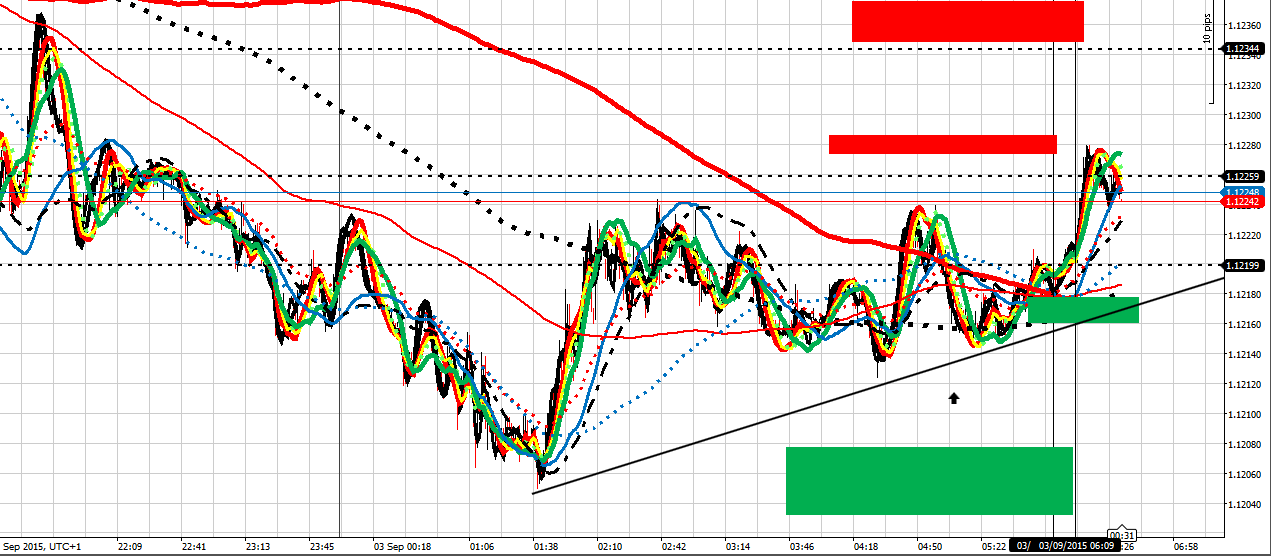
Task: Click the 1.12140 axis price value
Action: [x=1245, y=355]
